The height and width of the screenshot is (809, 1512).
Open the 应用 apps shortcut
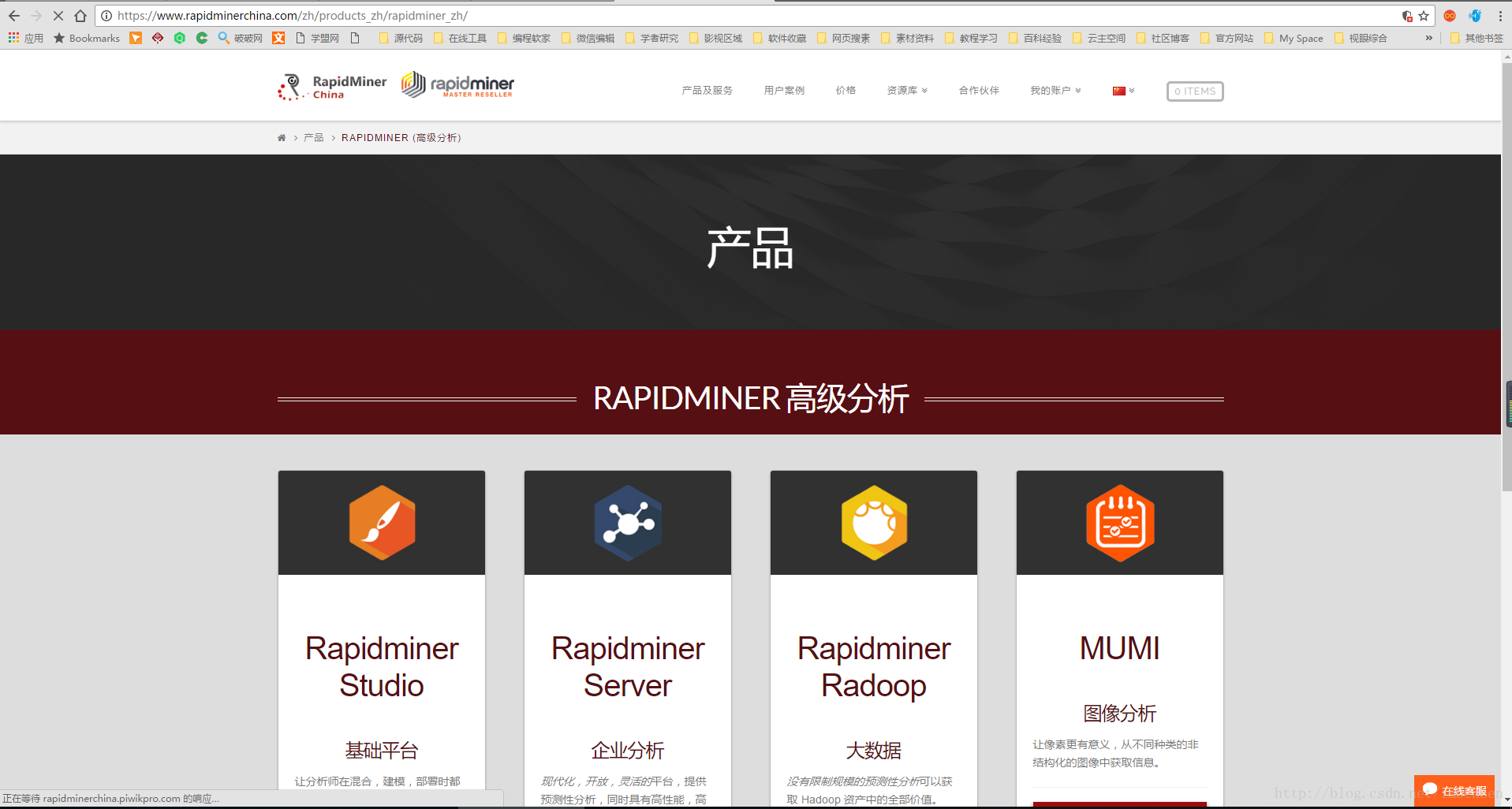point(25,38)
